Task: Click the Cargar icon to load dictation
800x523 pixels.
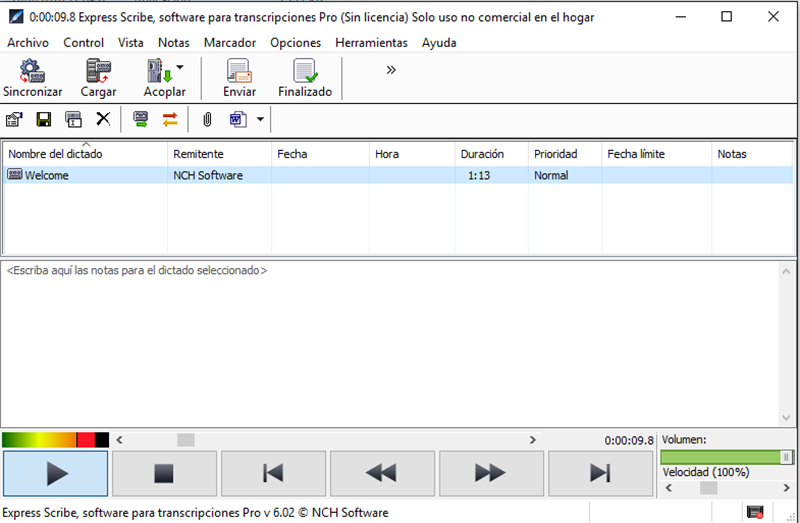Action: click(x=98, y=78)
